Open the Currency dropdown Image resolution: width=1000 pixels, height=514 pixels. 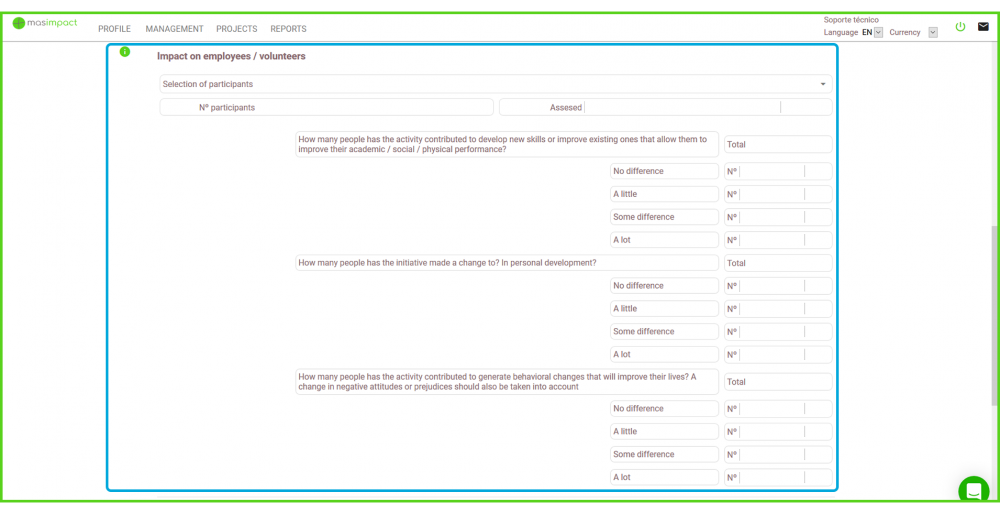coord(932,32)
